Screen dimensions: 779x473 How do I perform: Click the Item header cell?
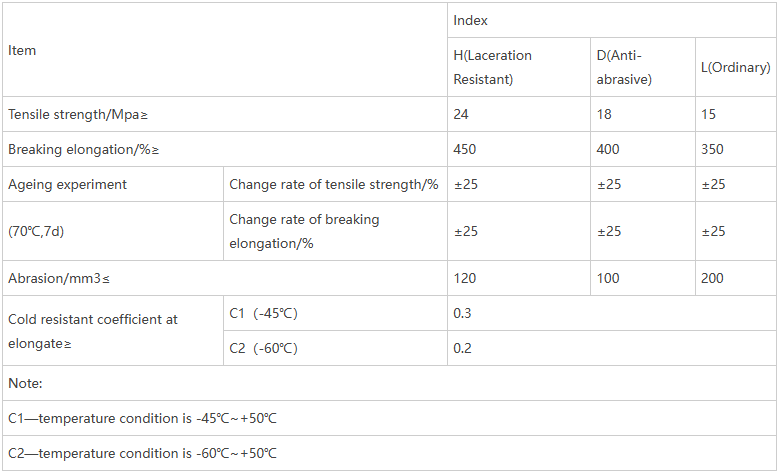pyautogui.click(x=22, y=50)
